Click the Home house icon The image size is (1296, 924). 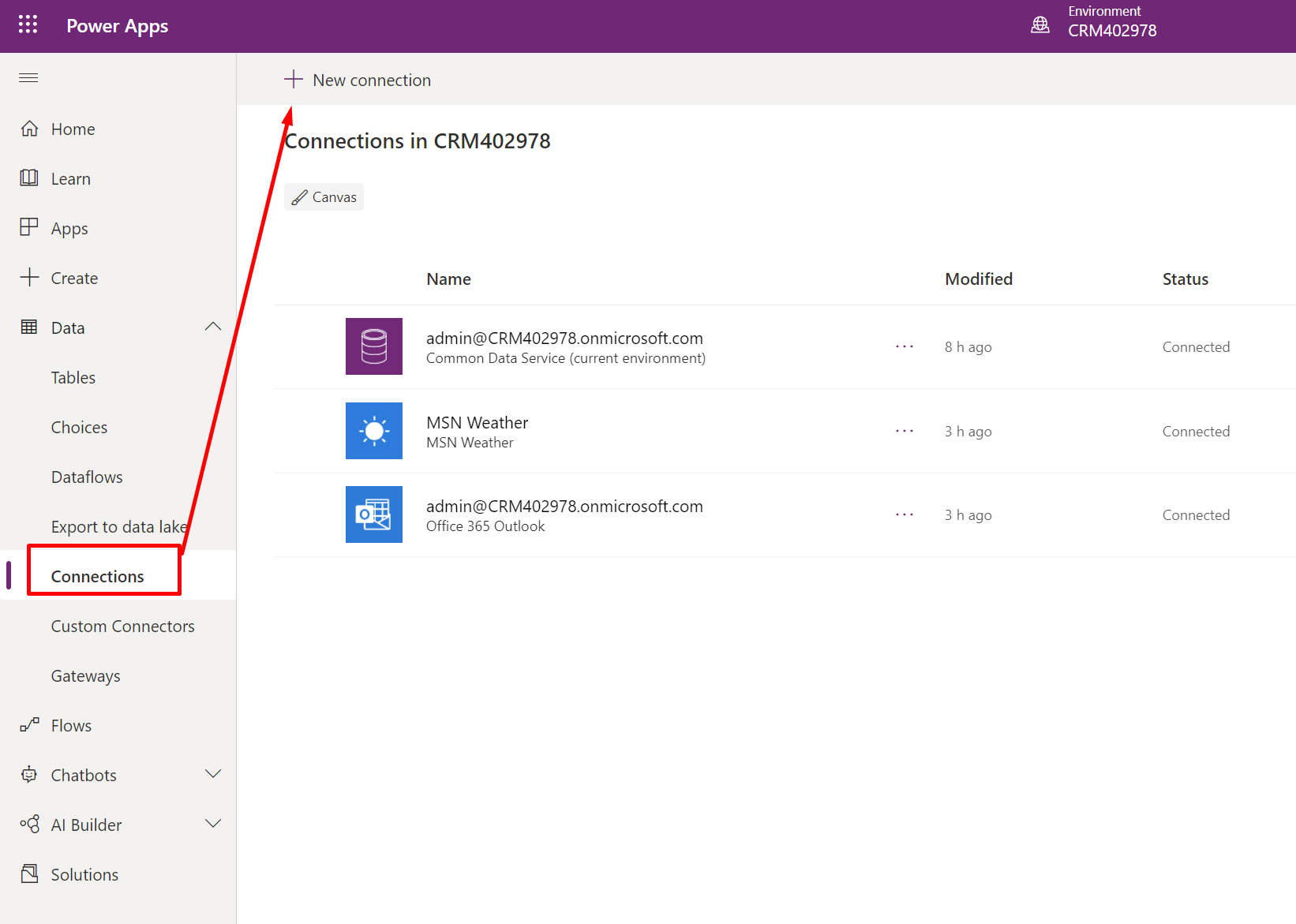click(x=29, y=129)
